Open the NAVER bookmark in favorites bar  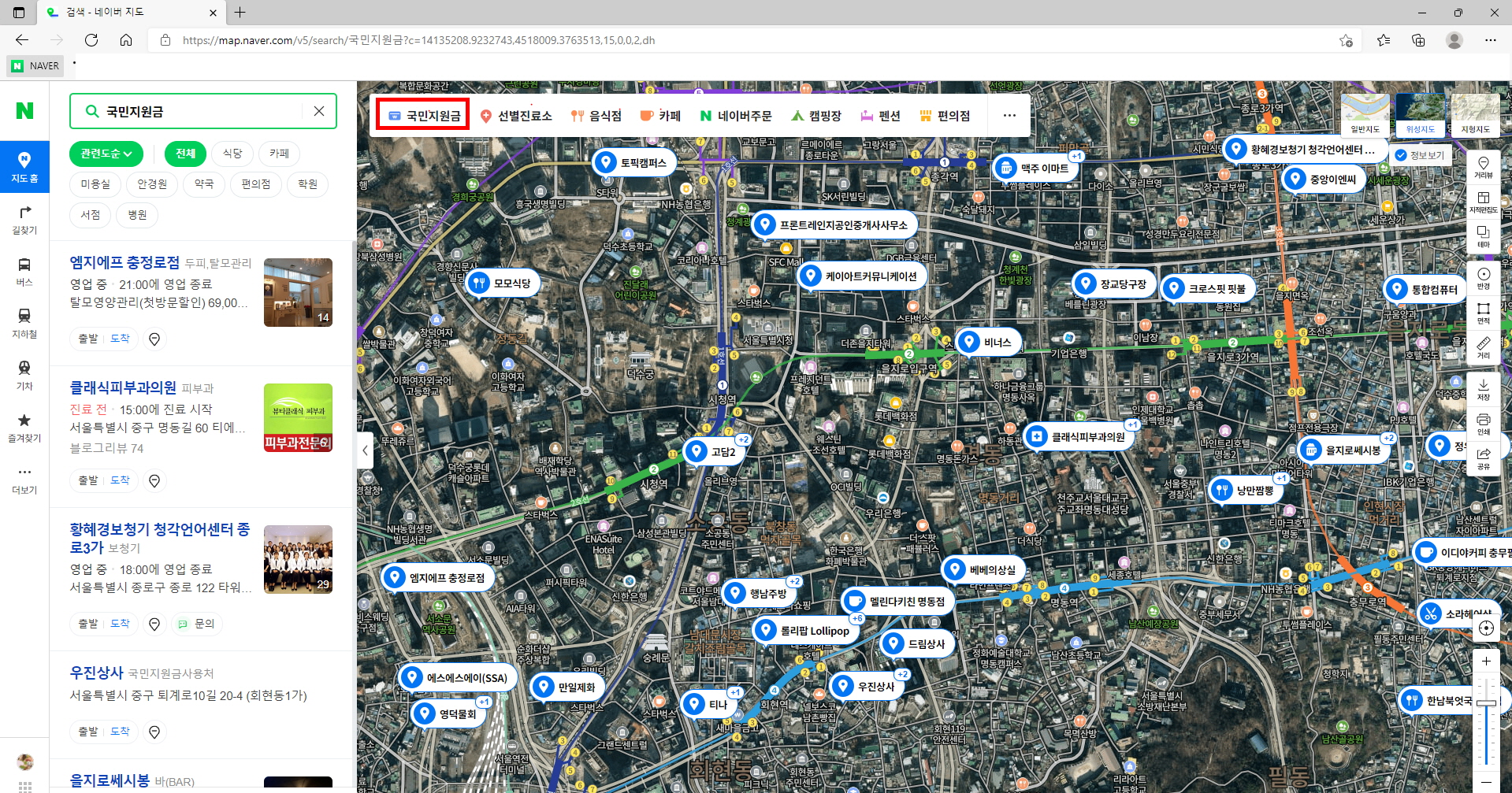click(x=36, y=66)
